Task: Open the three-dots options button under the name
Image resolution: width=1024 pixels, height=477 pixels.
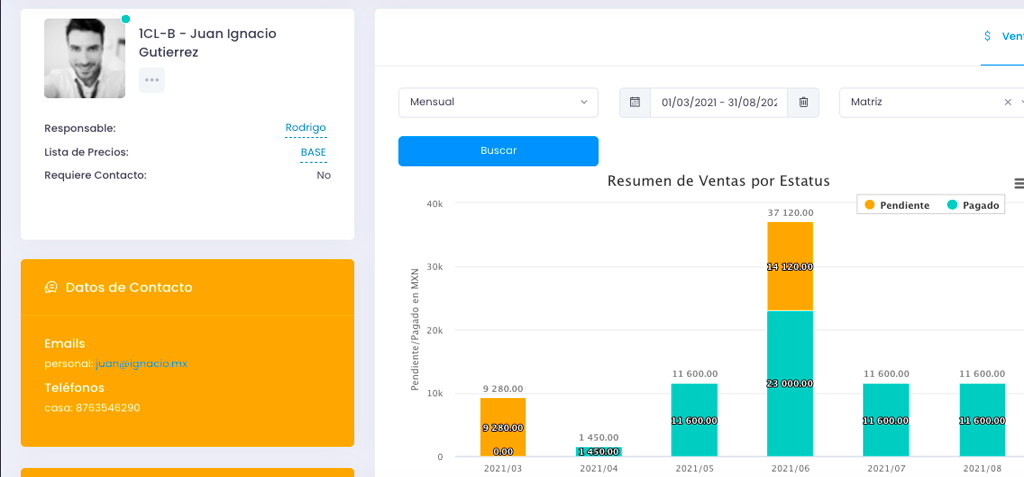Action: pyautogui.click(x=151, y=80)
